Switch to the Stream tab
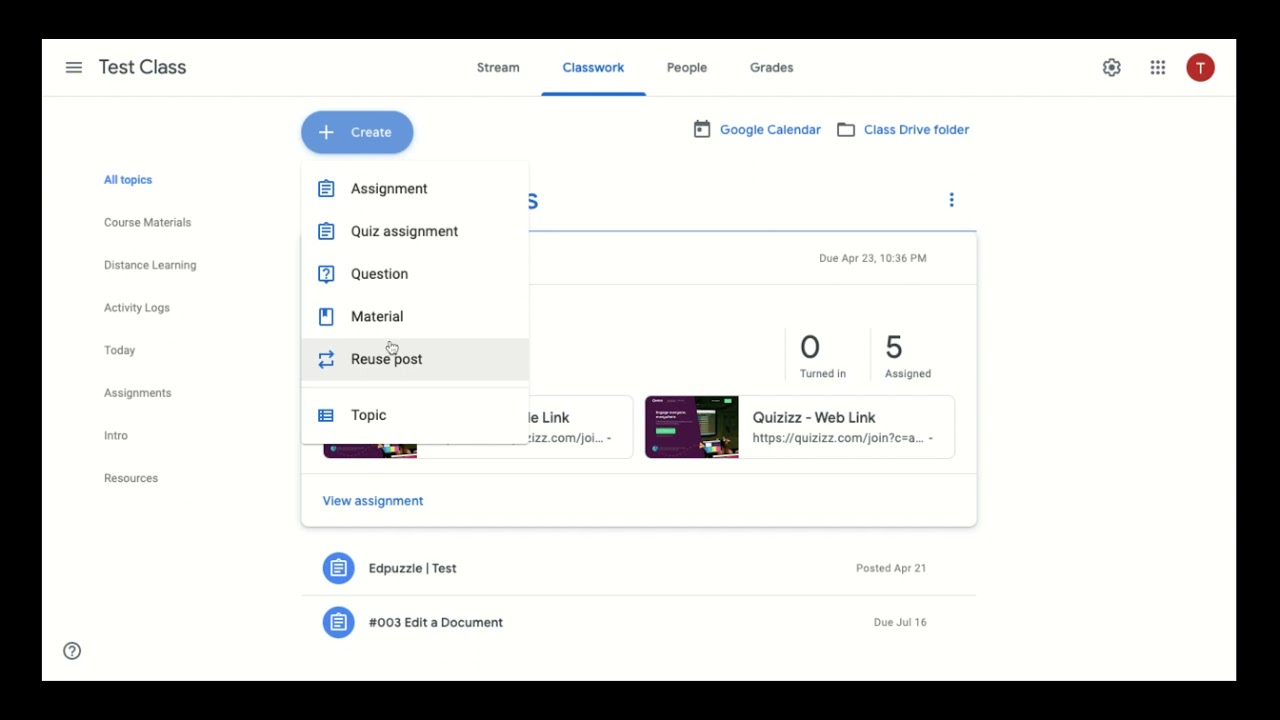The image size is (1280, 720). (x=498, y=68)
